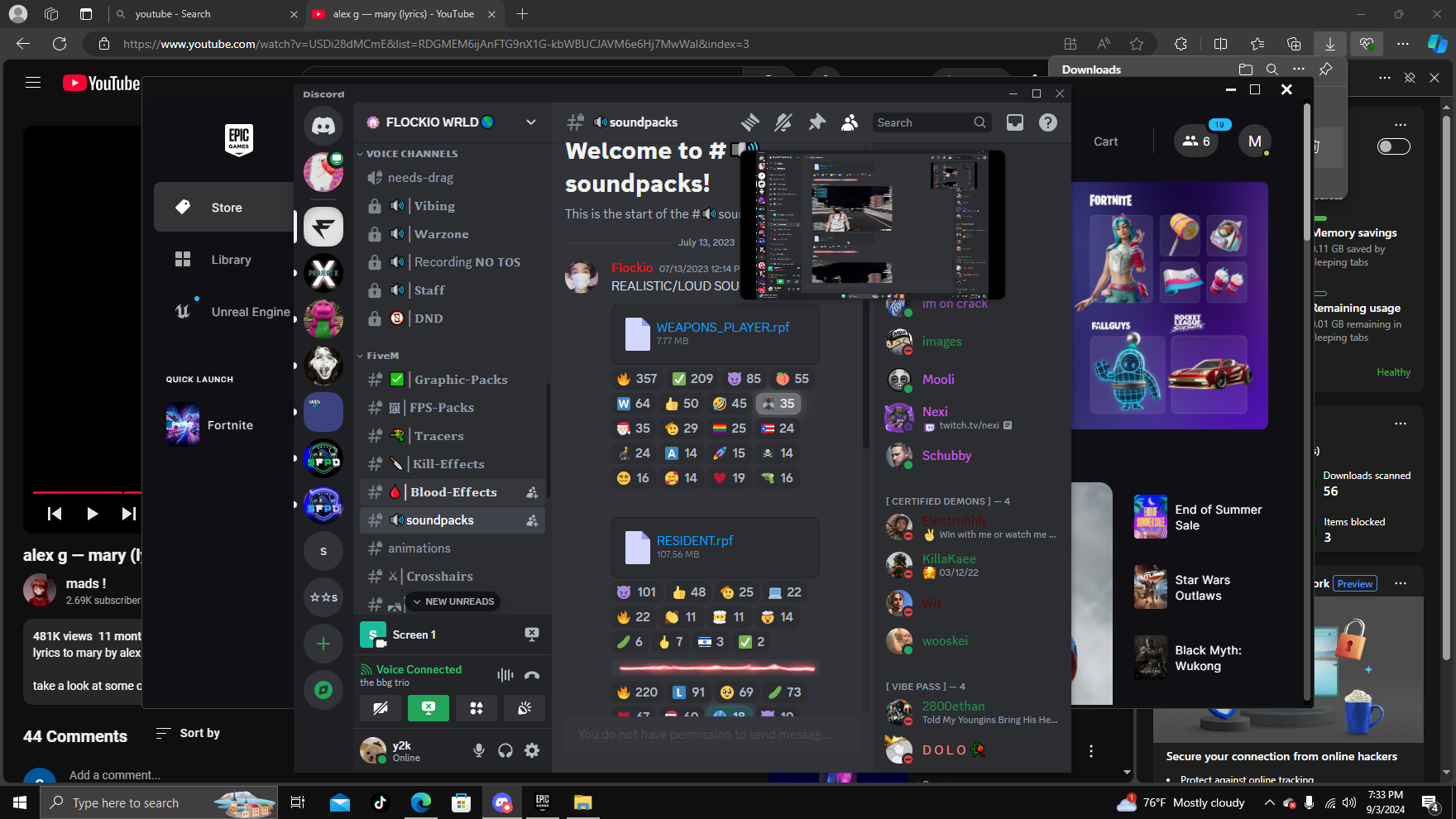Open Threads icon in soundpacks header
1456x819 pixels.
[x=750, y=122]
